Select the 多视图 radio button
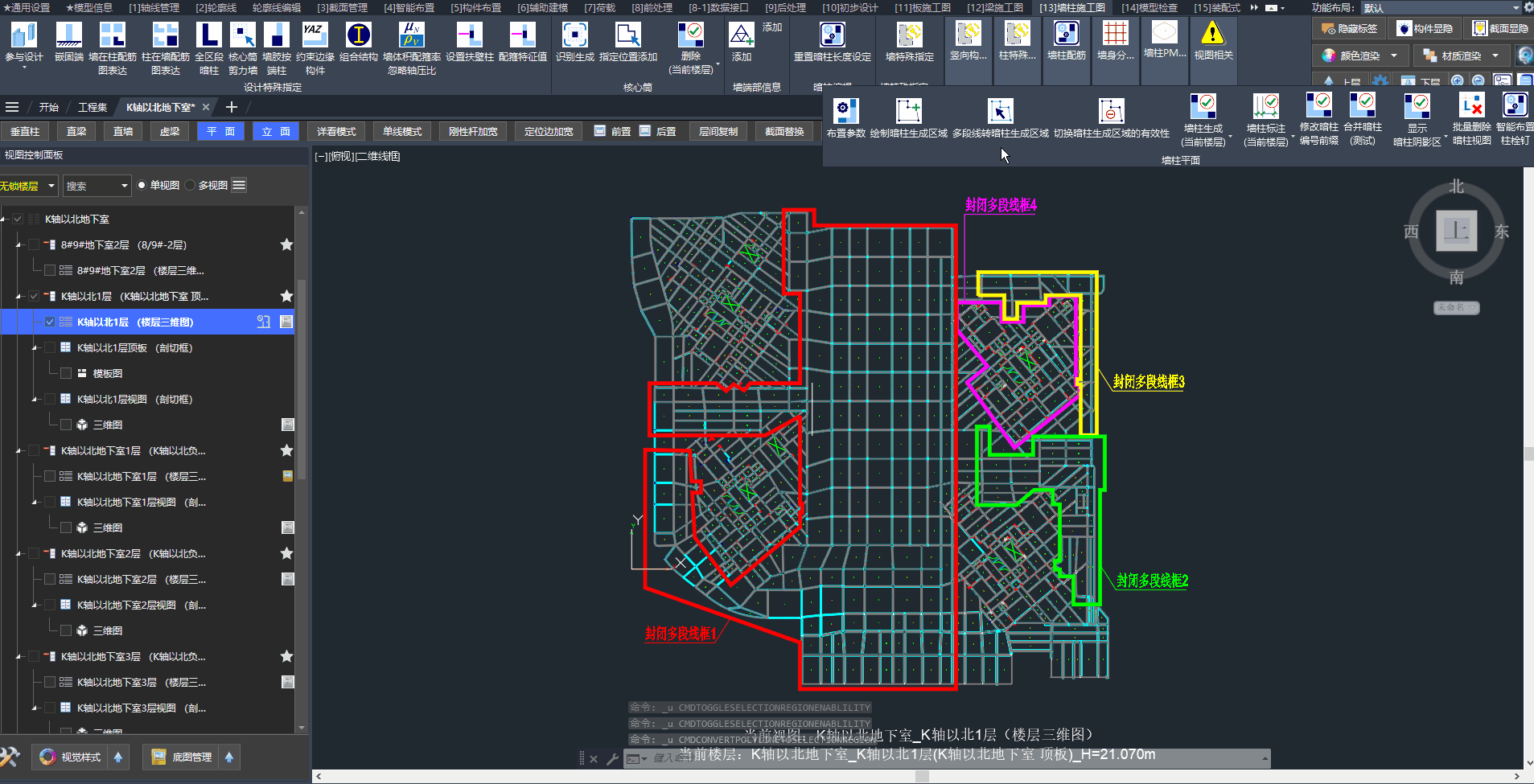This screenshot has width=1534, height=784. (191, 185)
